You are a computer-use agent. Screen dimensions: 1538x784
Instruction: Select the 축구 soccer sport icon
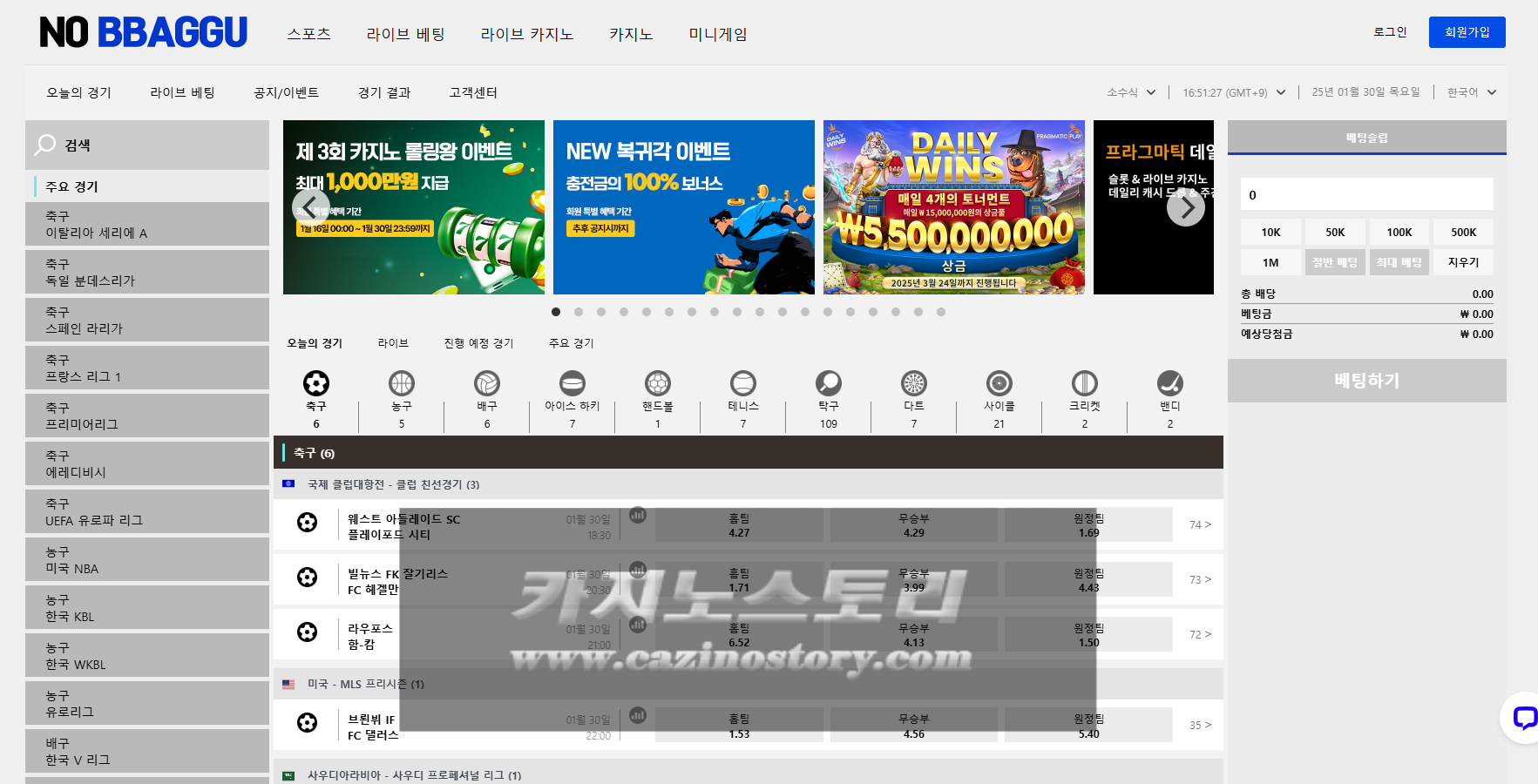(315, 383)
